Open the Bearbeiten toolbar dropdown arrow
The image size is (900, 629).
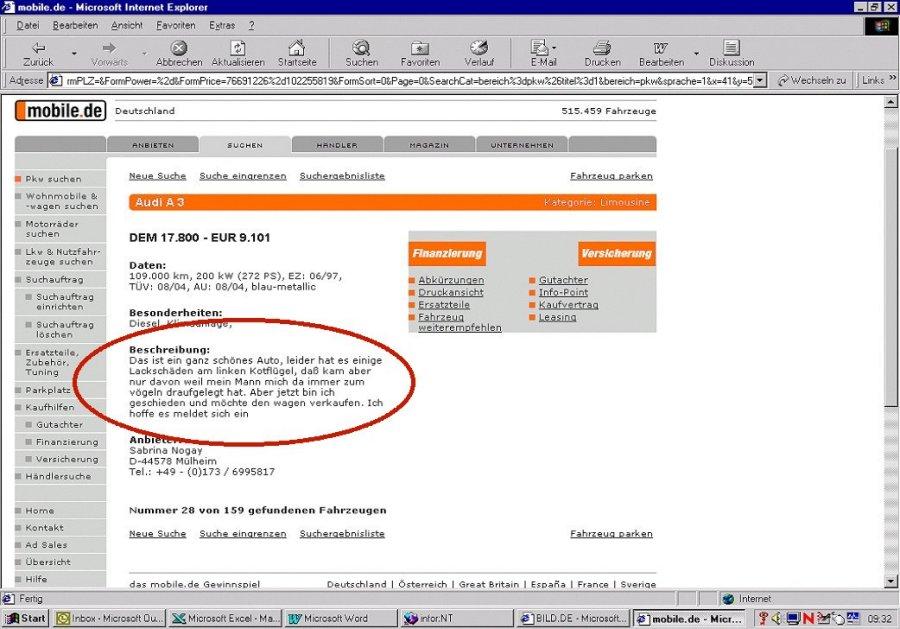point(696,54)
